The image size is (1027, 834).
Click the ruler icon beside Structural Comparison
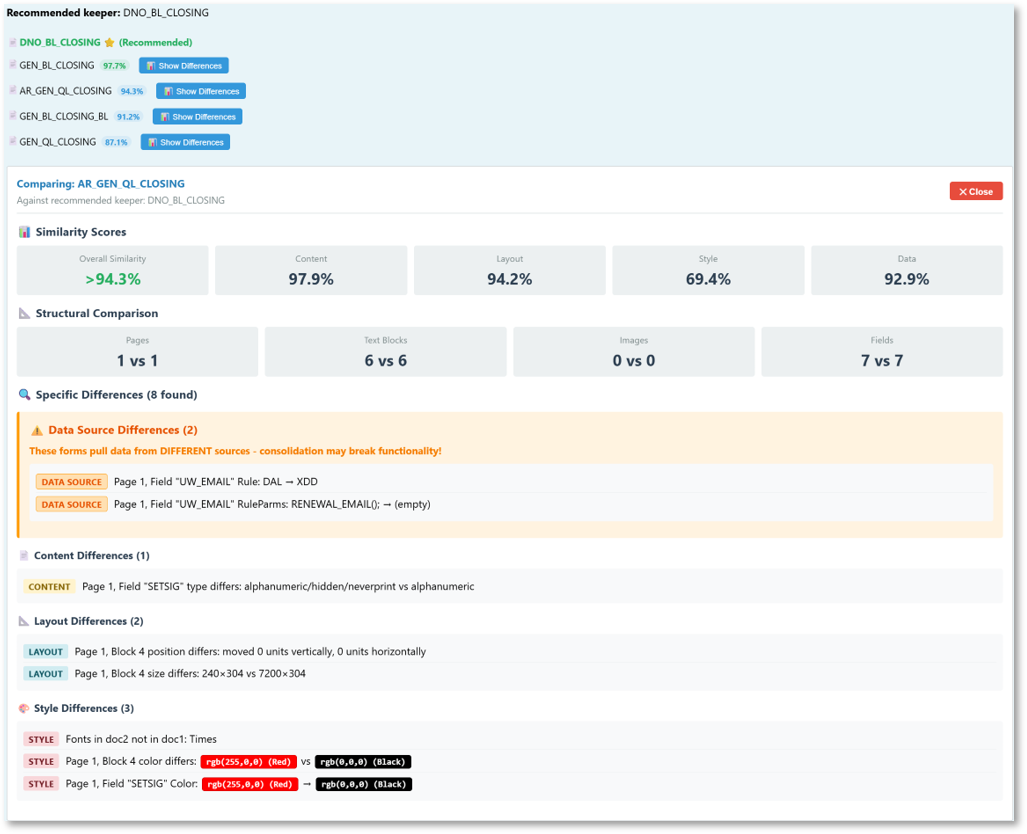tap(25, 313)
